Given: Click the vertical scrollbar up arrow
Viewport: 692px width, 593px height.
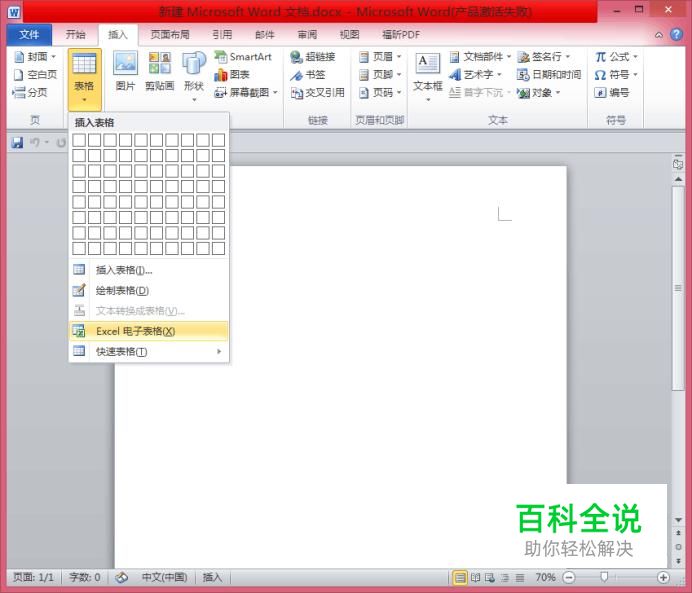Looking at the screenshot, I should (678, 179).
